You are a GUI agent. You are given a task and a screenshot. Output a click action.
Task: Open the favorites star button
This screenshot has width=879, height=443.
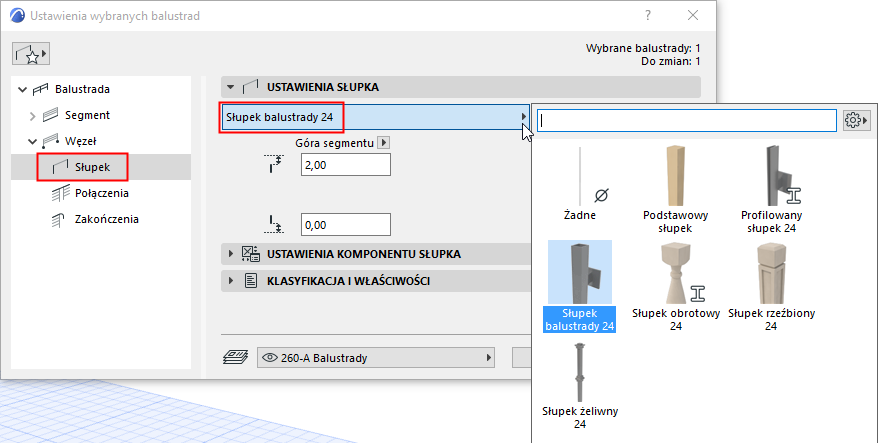click(31, 54)
